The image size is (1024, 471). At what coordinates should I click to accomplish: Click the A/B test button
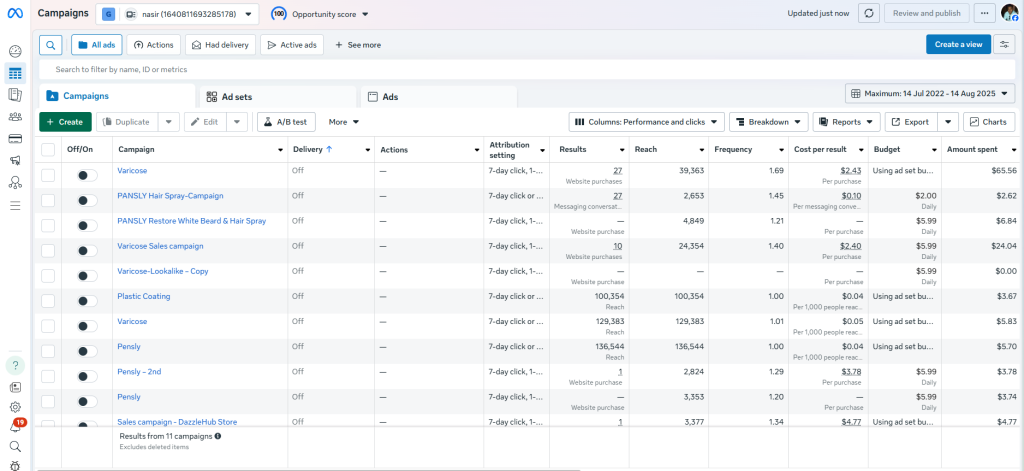coord(287,122)
